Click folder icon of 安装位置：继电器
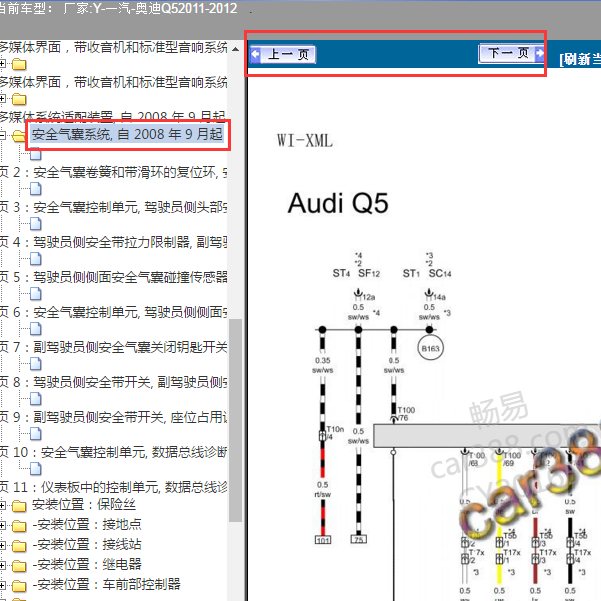 coord(19,566)
